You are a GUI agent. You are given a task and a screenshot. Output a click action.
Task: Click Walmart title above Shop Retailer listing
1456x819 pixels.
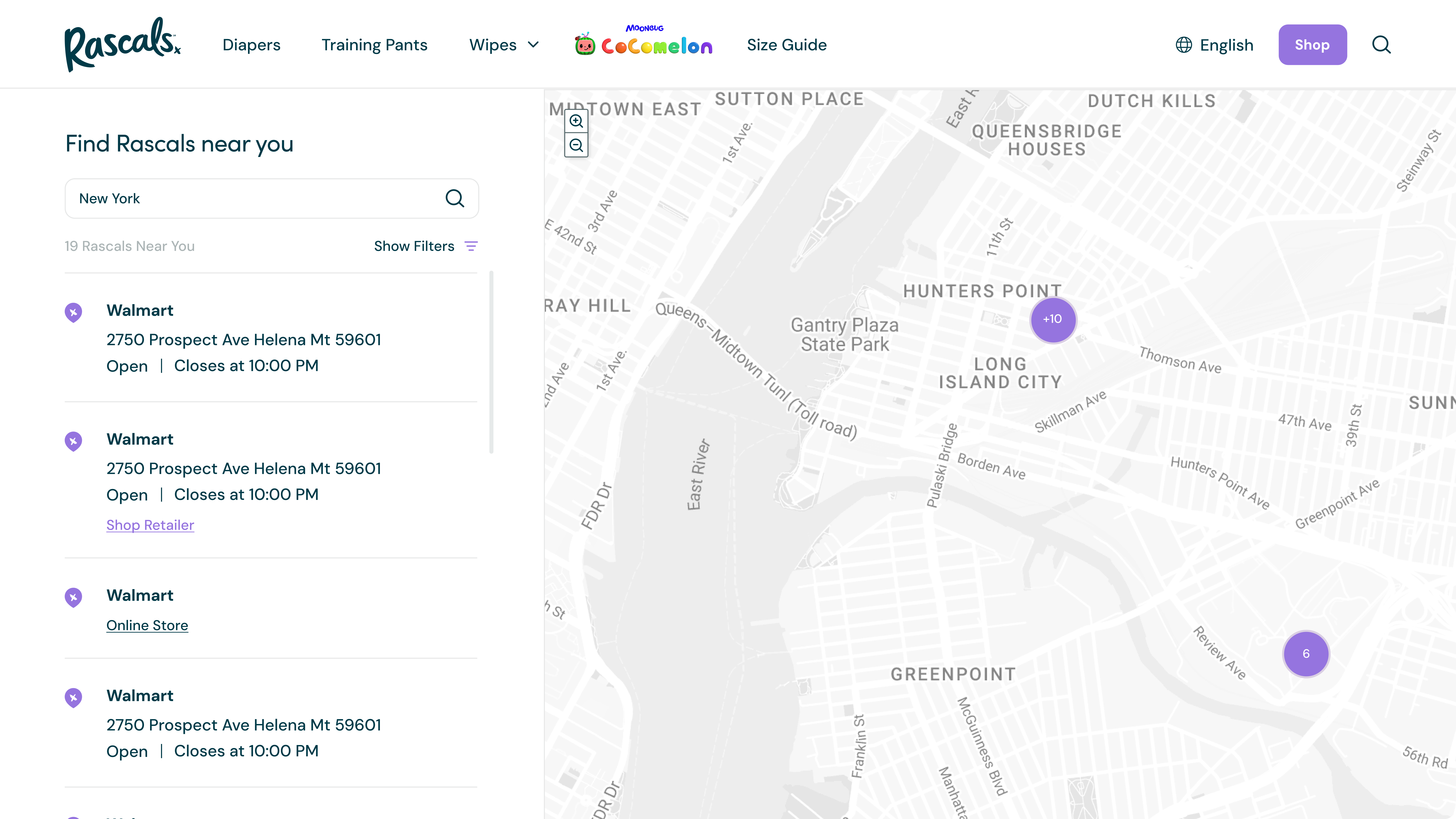pyautogui.click(x=140, y=439)
